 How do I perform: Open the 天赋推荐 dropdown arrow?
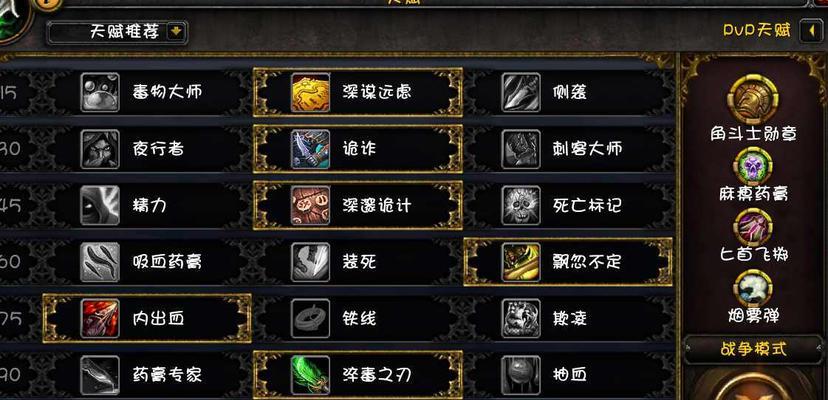pos(176,32)
